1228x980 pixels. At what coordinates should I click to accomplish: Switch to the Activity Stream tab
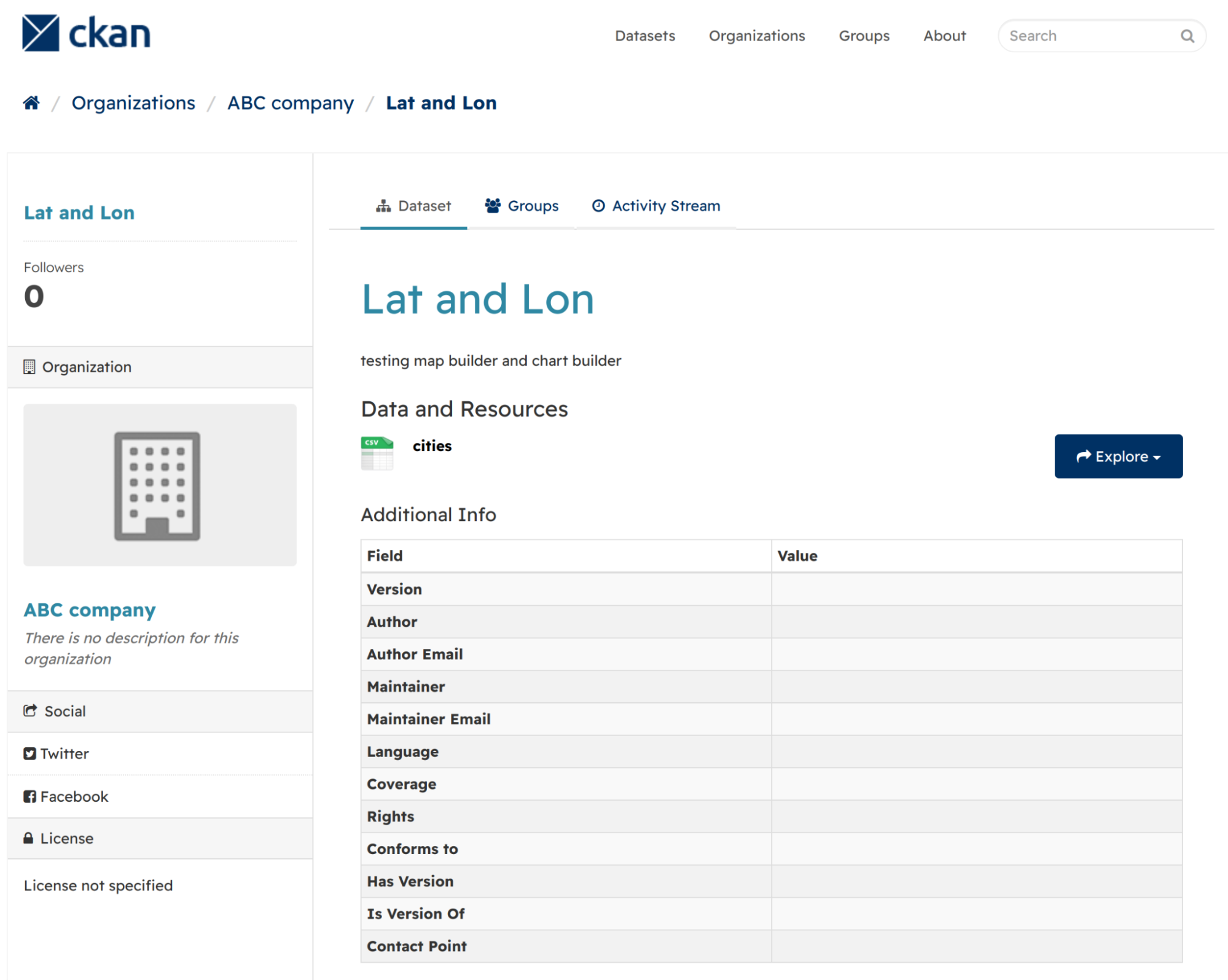coord(655,206)
